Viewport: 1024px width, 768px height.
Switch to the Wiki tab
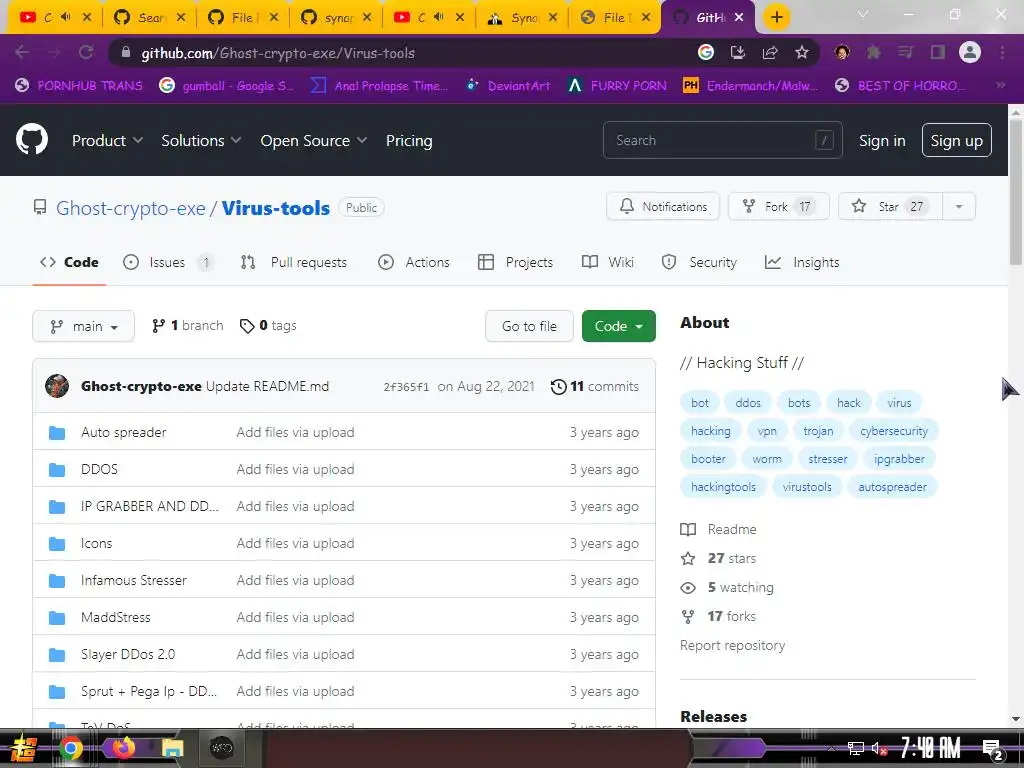pyautogui.click(x=607, y=262)
